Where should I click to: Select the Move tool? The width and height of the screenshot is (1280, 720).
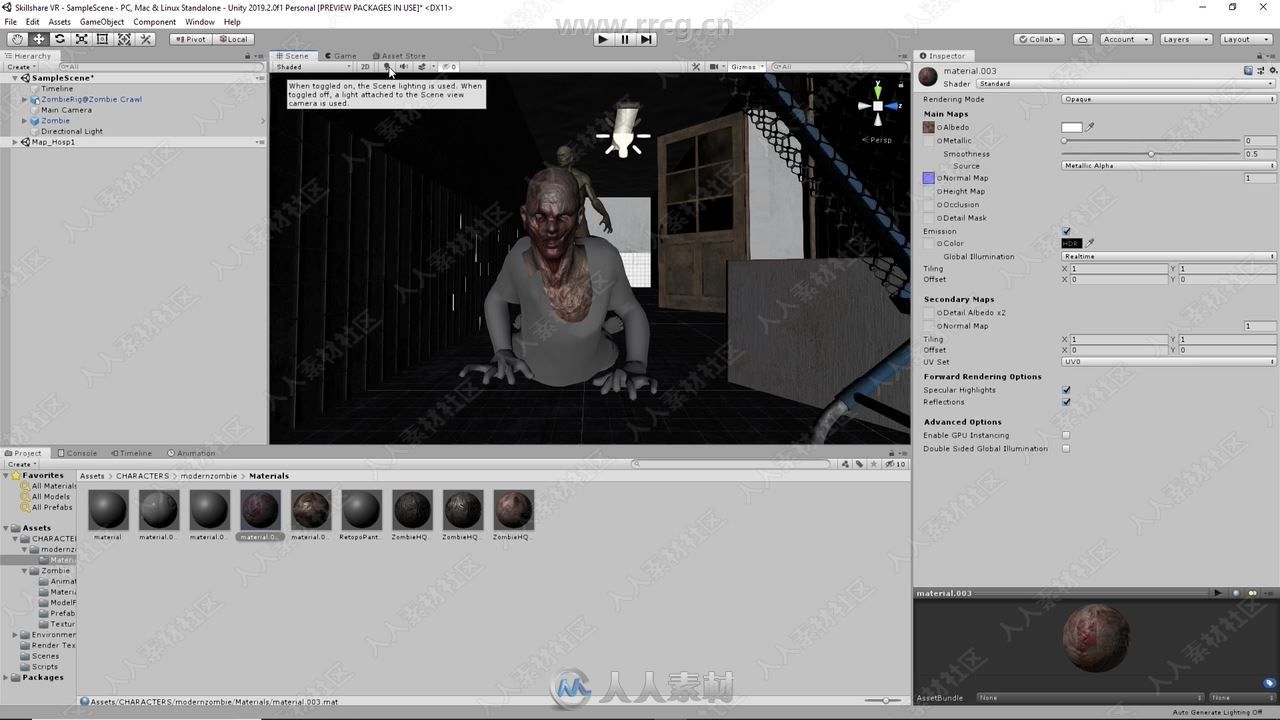[x=38, y=39]
